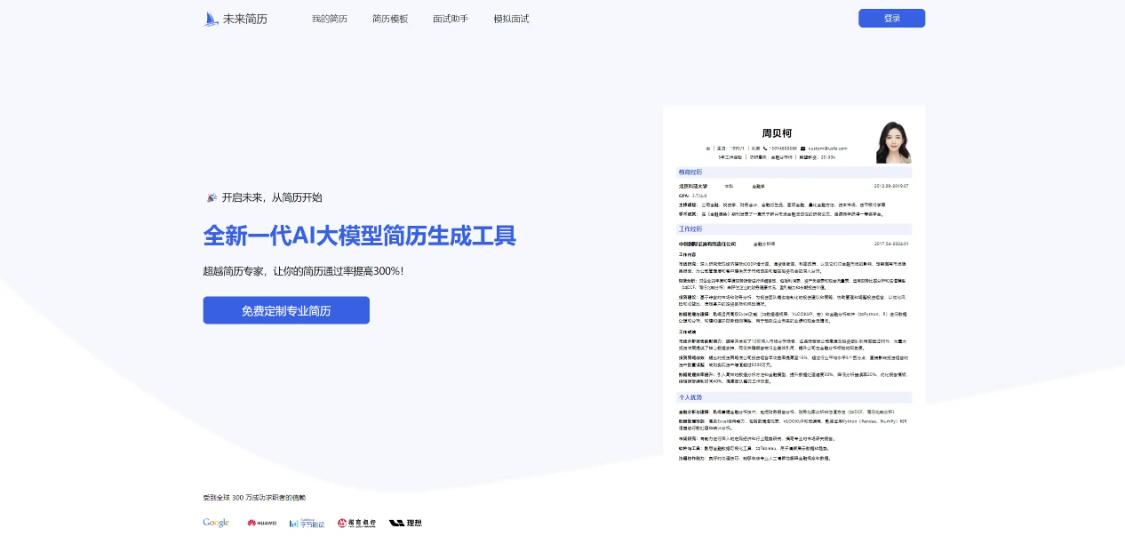Click the 字节跳动 ByteDance logo
Viewport: 1125px width, 537px height.
(x=306, y=523)
